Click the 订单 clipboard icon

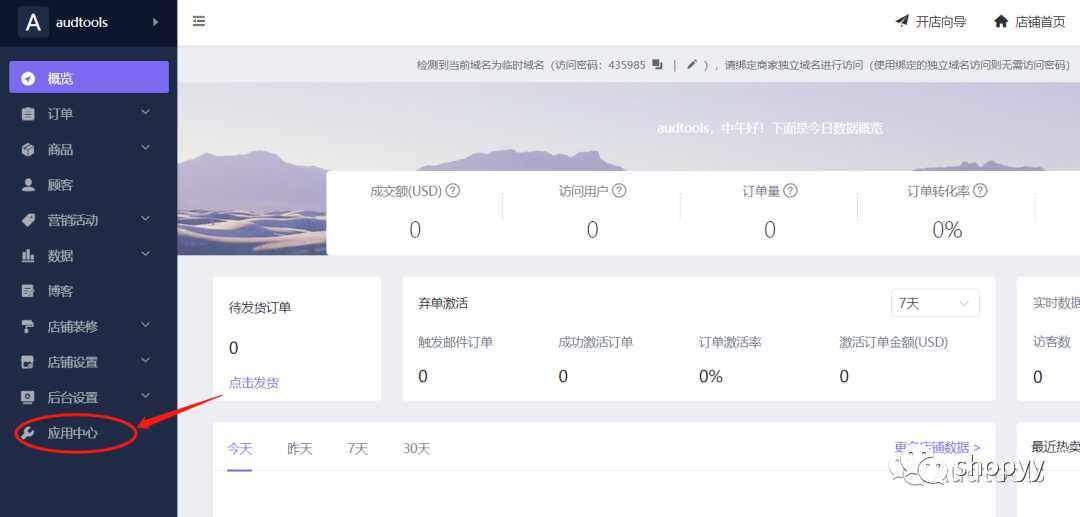[x=28, y=114]
